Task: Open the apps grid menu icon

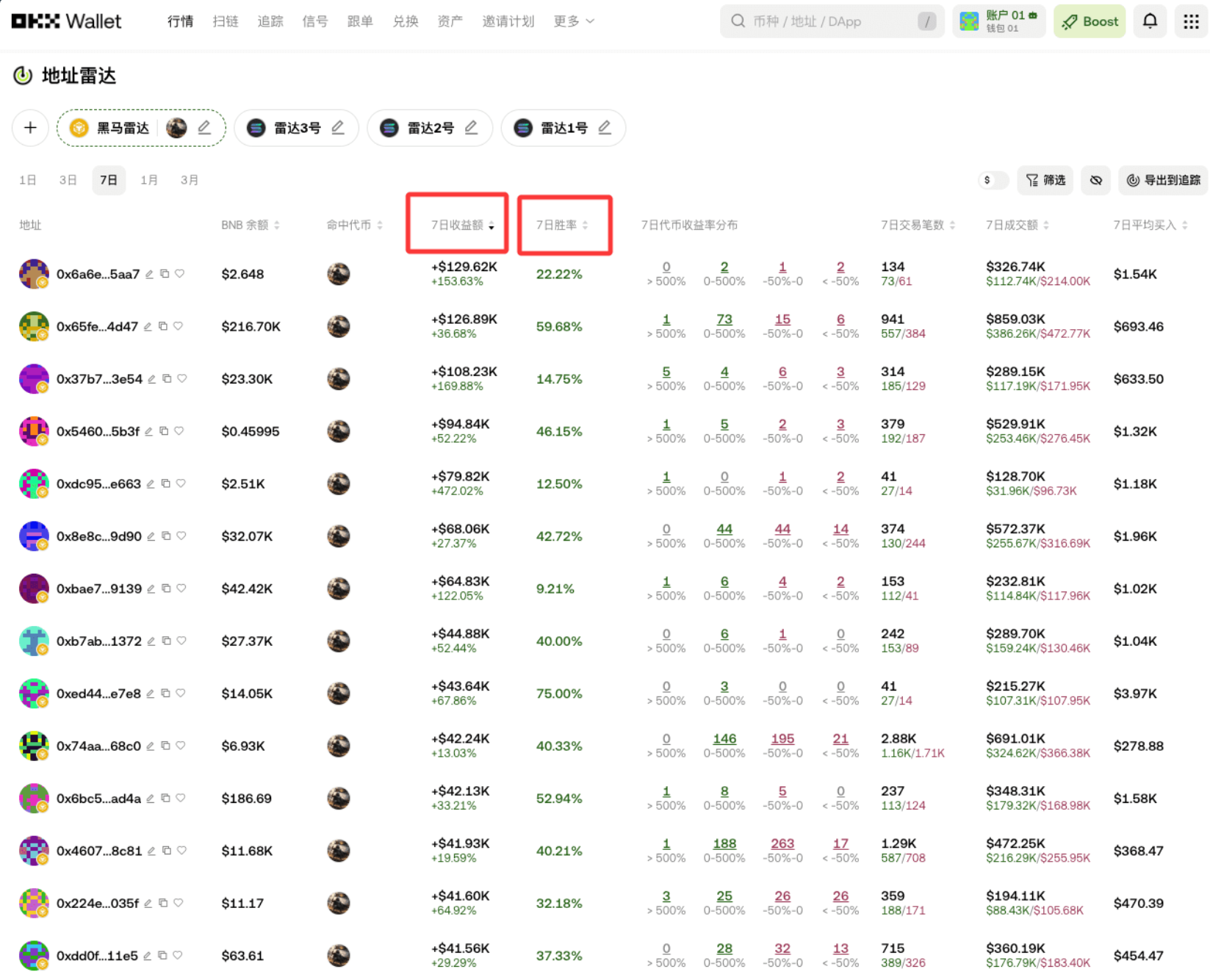Action: [1191, 21]
